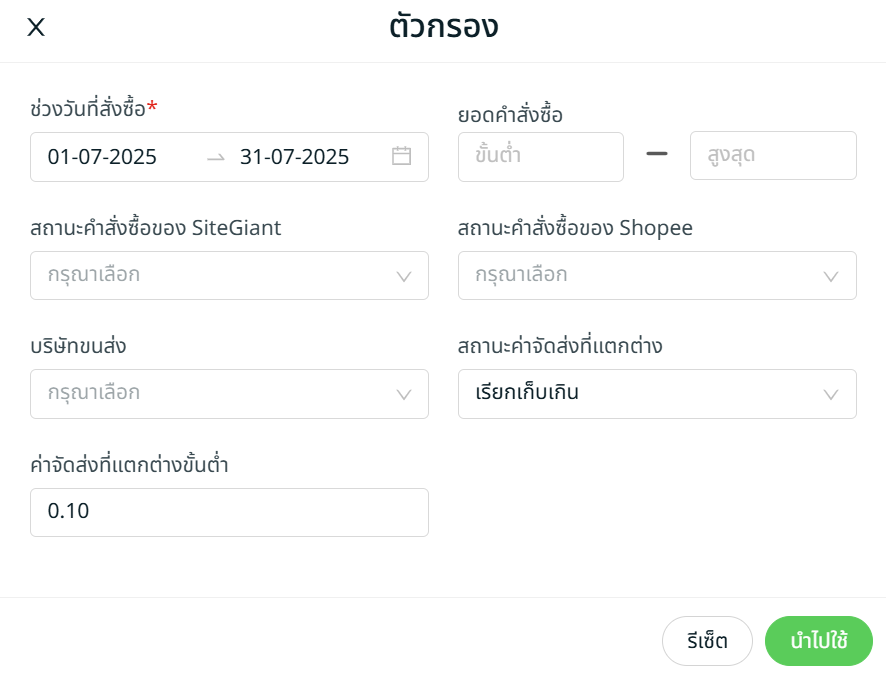Image resolution: width=886 pixels, height=690 pixels.
Task: Click the chevron beside เรียกเก็บเกิน
Action: (831, 394)
